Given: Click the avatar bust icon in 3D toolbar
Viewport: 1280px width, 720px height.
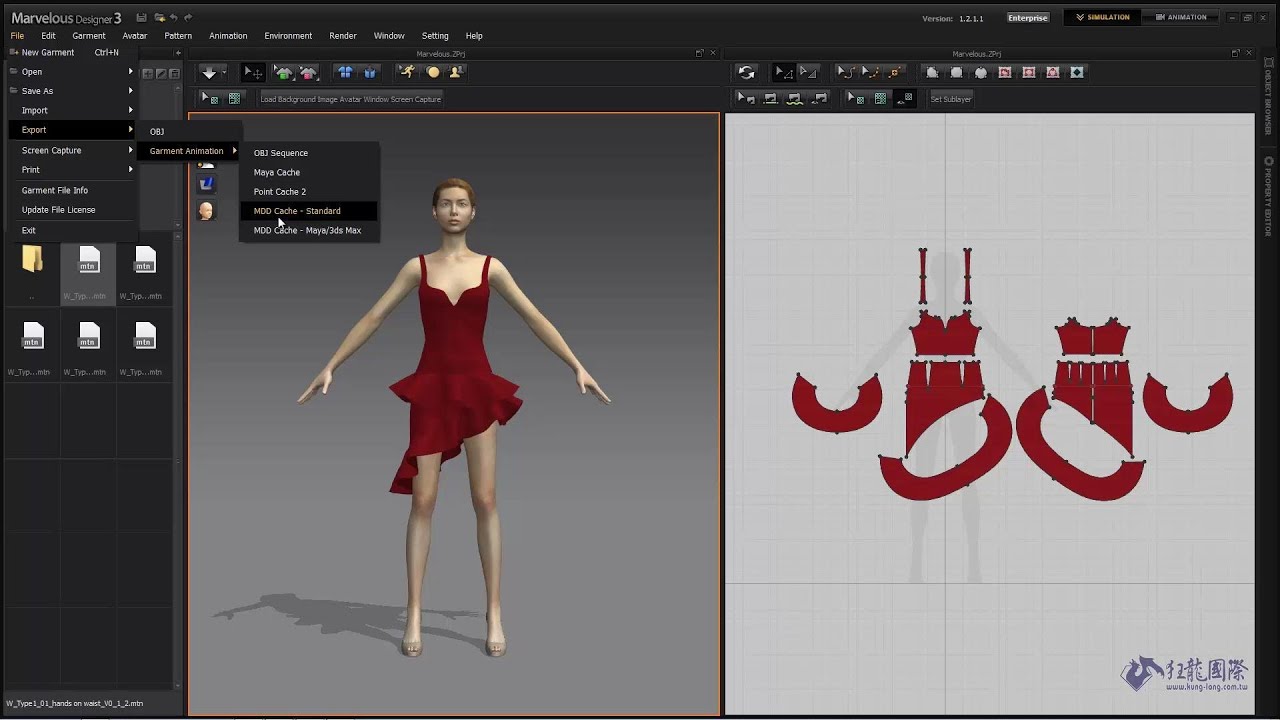Looking at the screenshot, I should 456,72.
